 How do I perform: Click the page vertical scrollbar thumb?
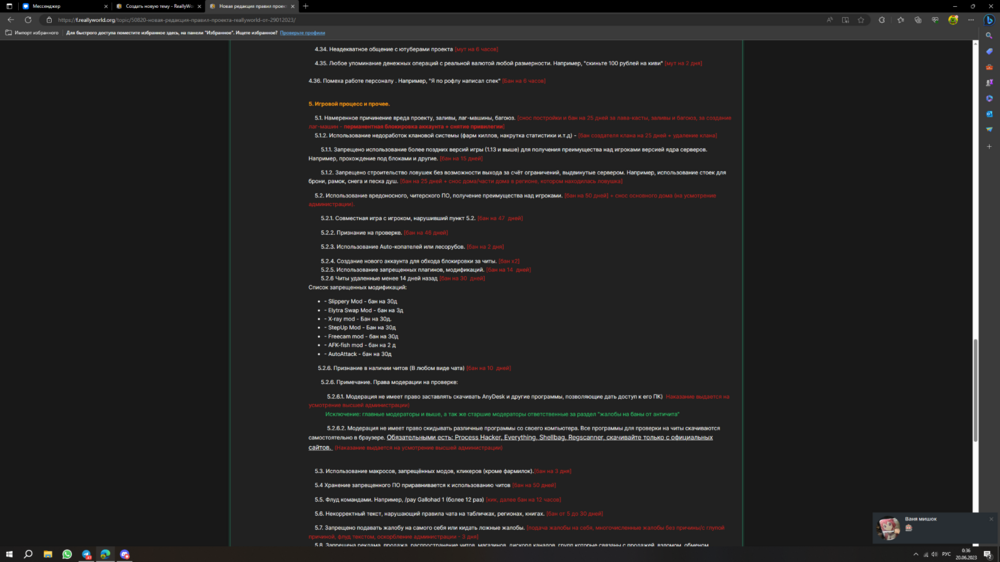point(975,390)
